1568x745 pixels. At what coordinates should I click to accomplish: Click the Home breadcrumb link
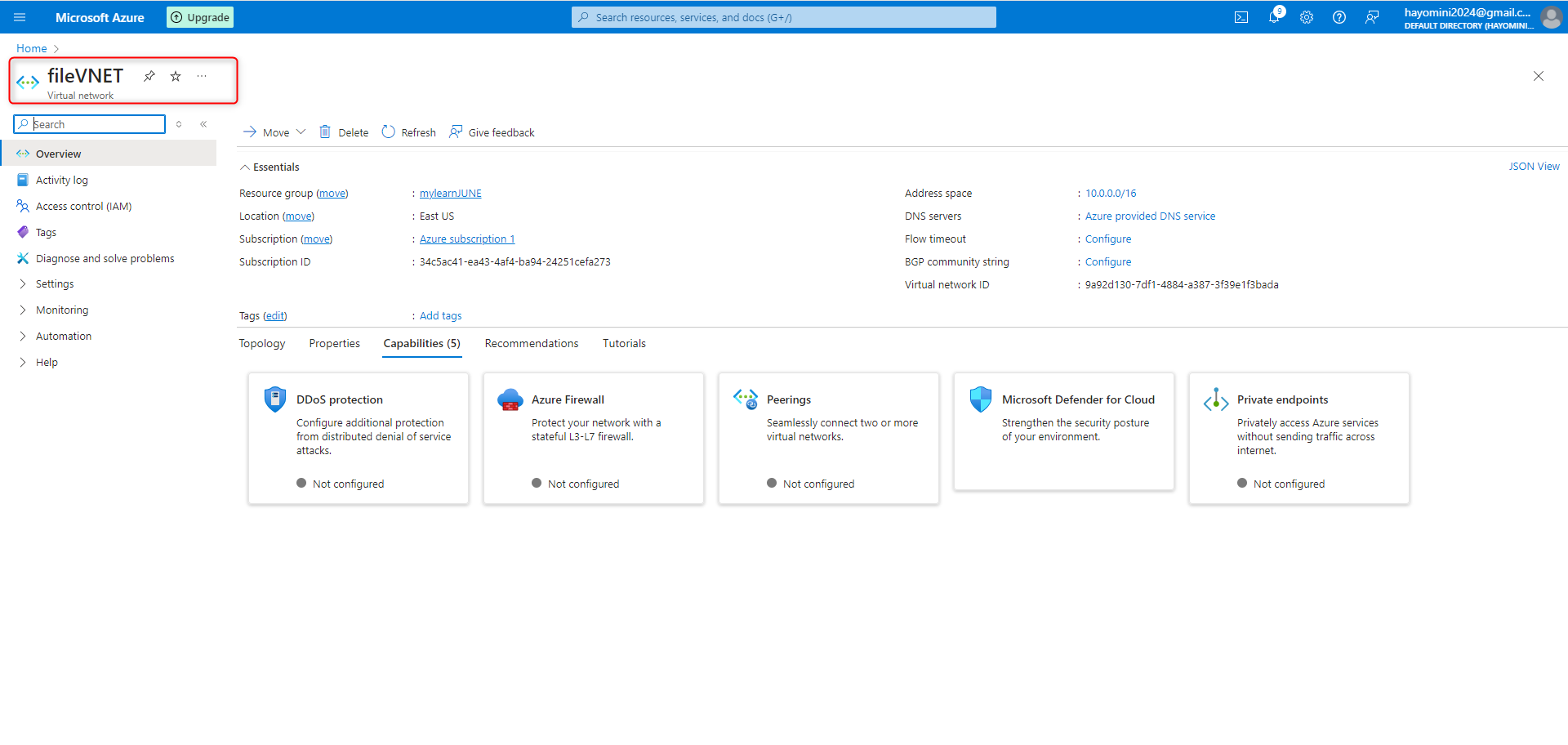coord(32,49)
